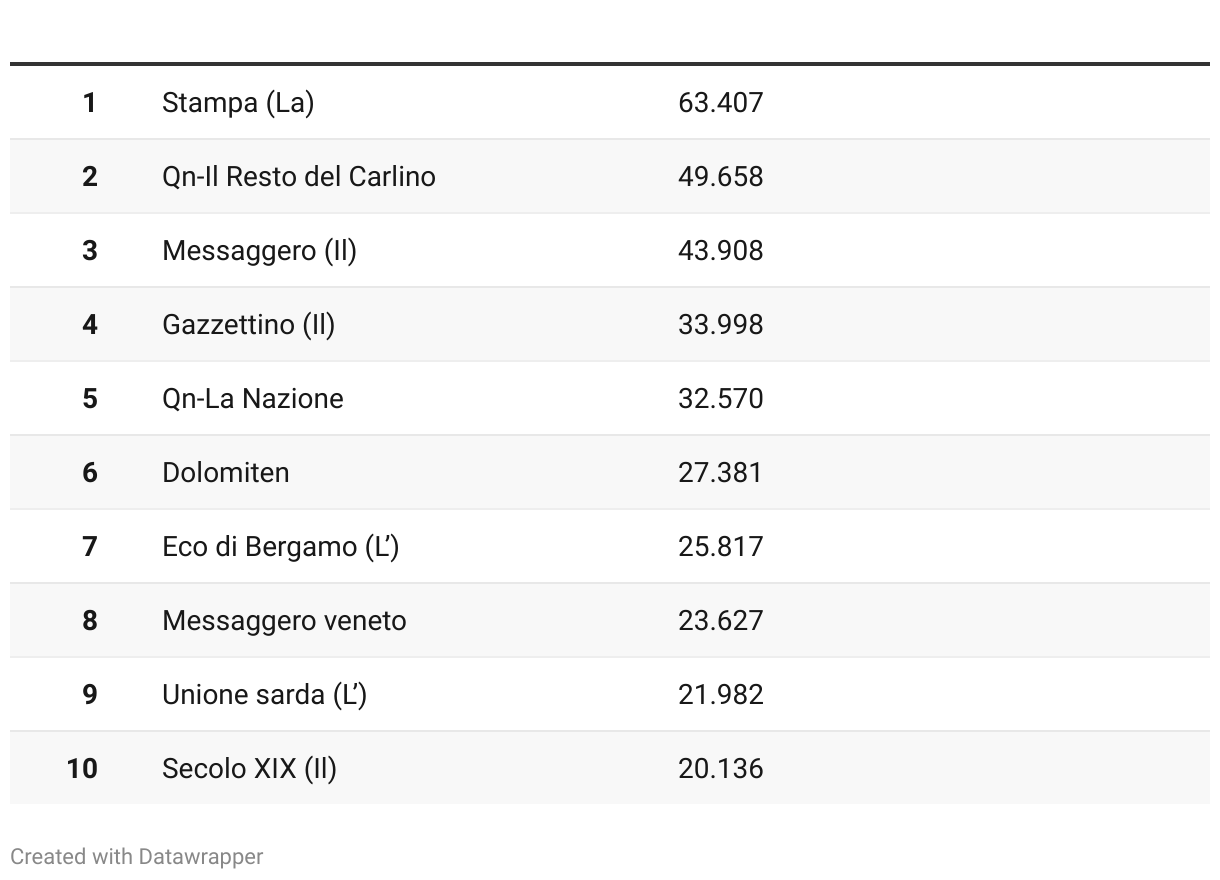The image size is (1220, 880).
Task: Open the Created with Datawrapper link
Action: point(137,857)
